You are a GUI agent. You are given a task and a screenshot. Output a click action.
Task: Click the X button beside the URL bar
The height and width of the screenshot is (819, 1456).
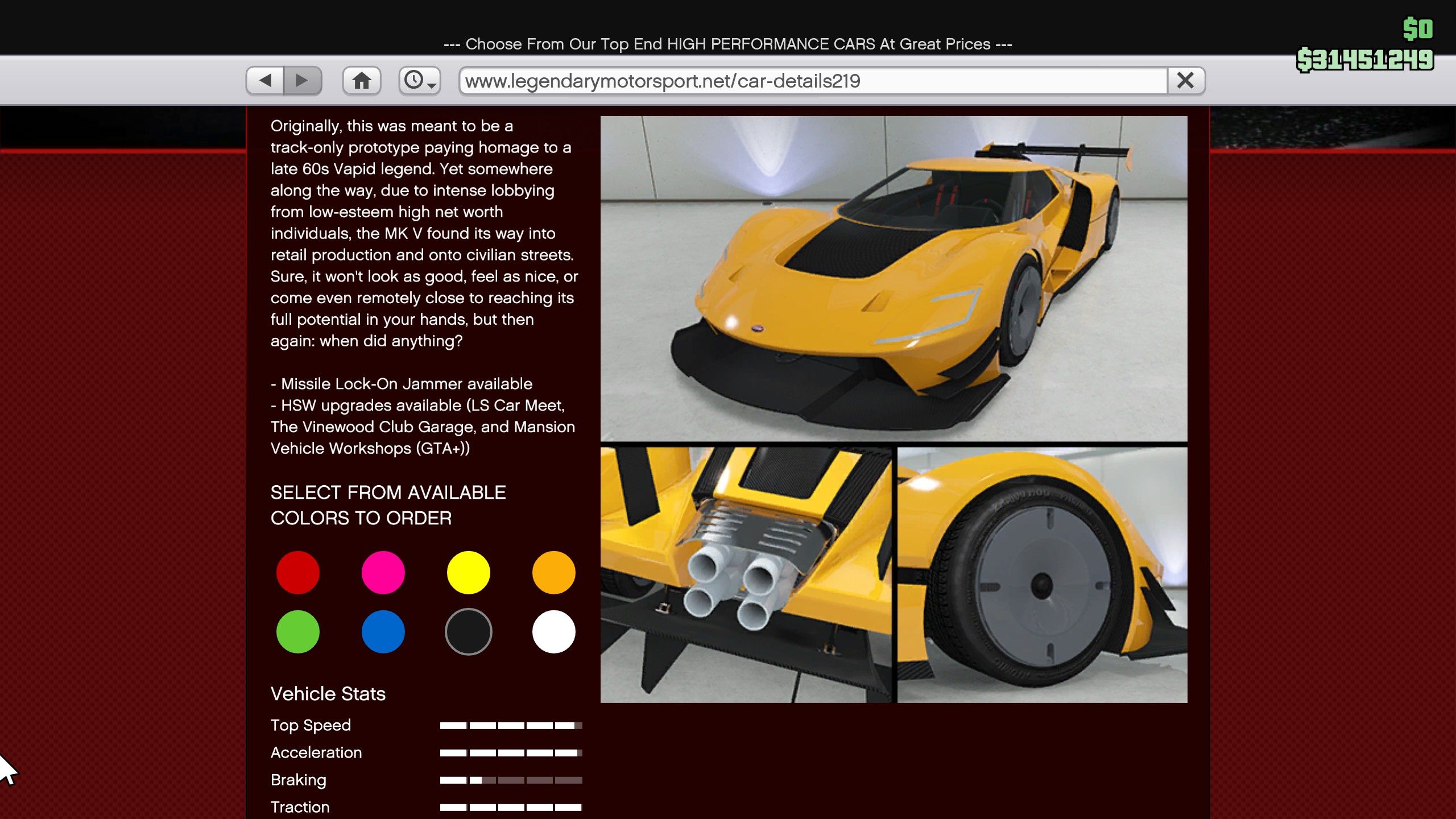(1185, 80)
